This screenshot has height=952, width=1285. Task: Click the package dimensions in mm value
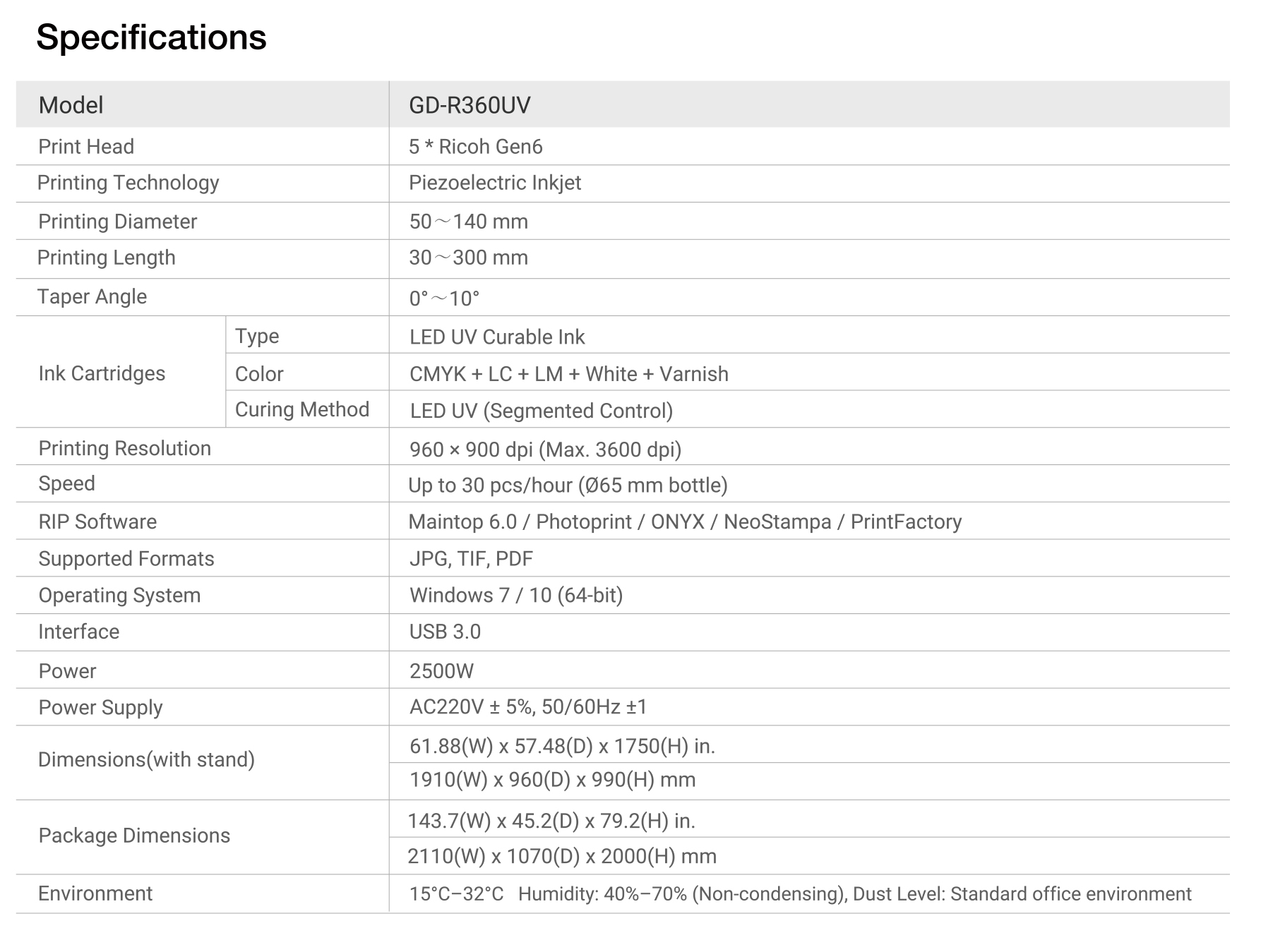tap(561, 856)
